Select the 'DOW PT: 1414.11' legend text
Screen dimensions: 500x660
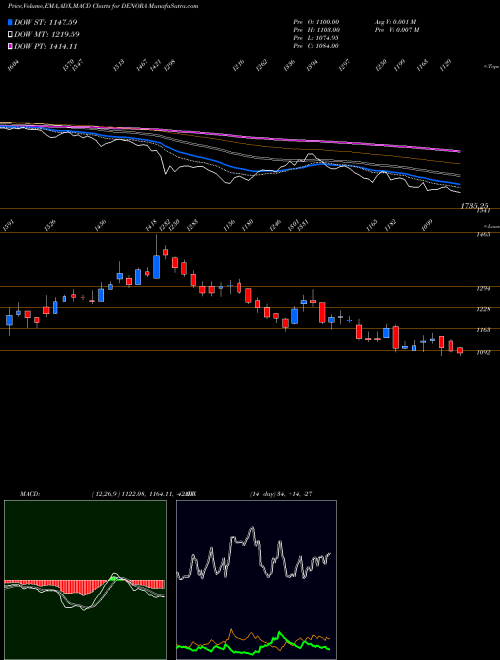(x=45, y=47)
